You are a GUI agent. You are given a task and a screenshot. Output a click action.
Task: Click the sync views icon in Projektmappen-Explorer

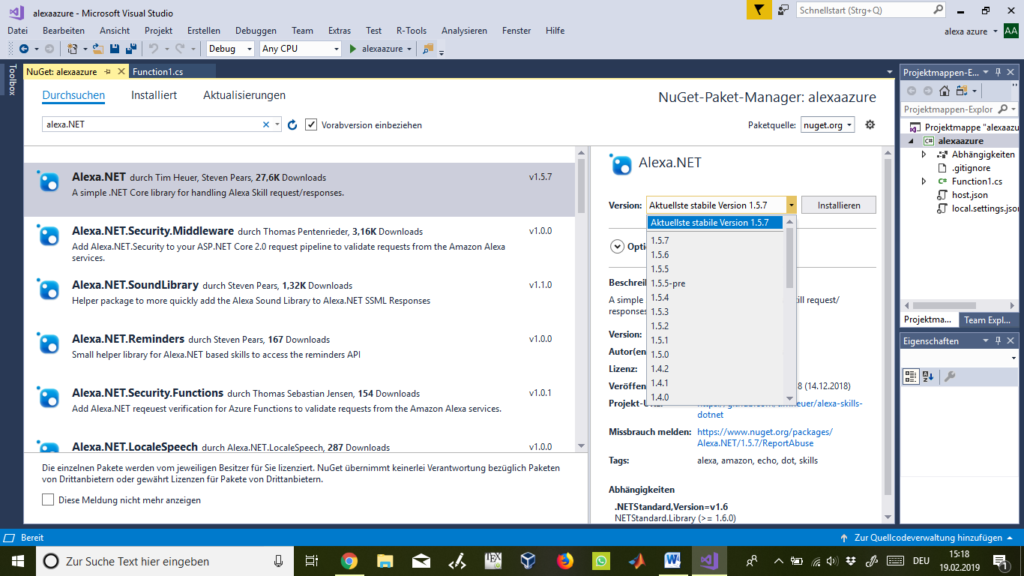961,91
